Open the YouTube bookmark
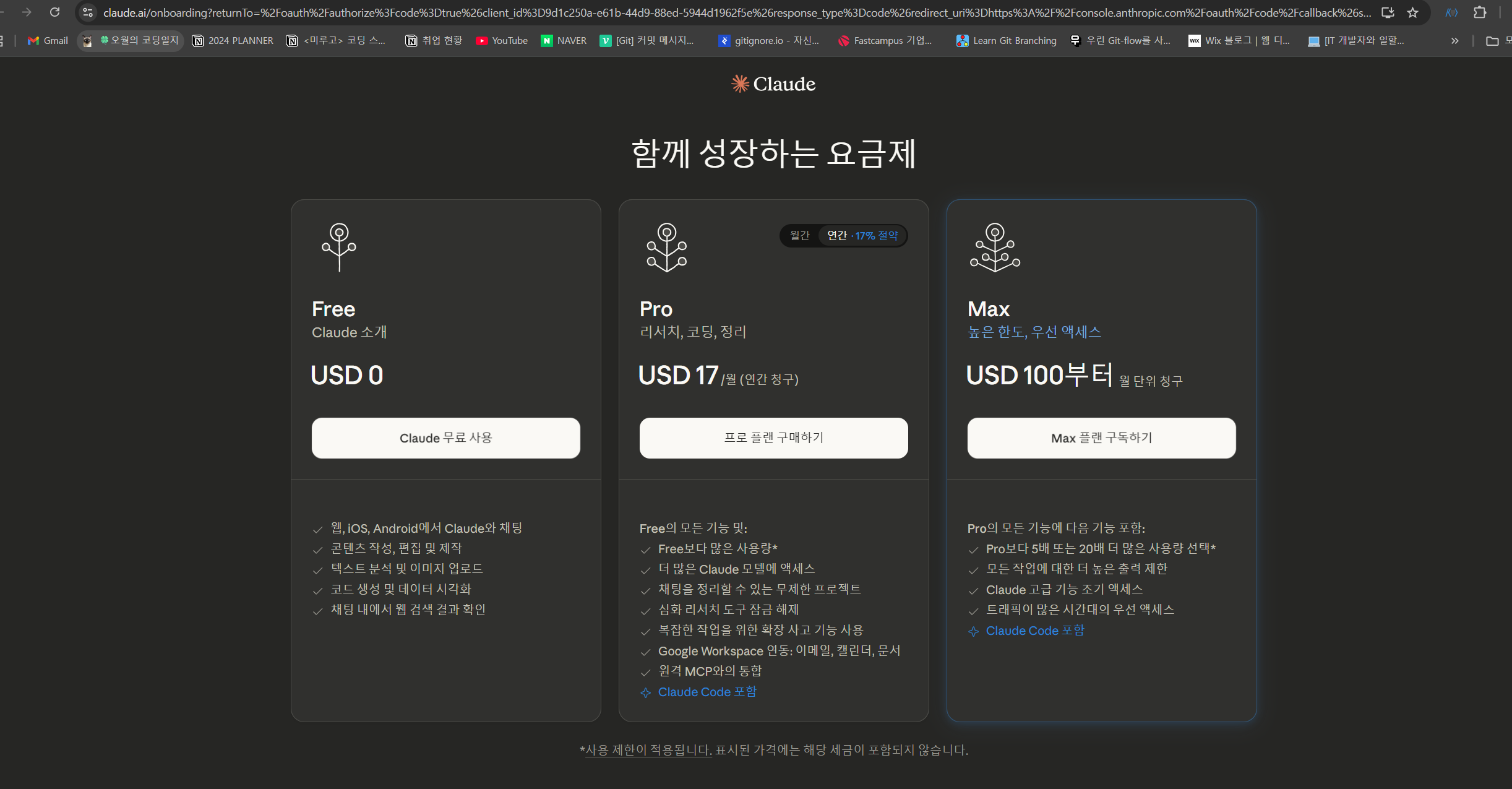This screenshot has width=1512, height=789. click(502, 41)
